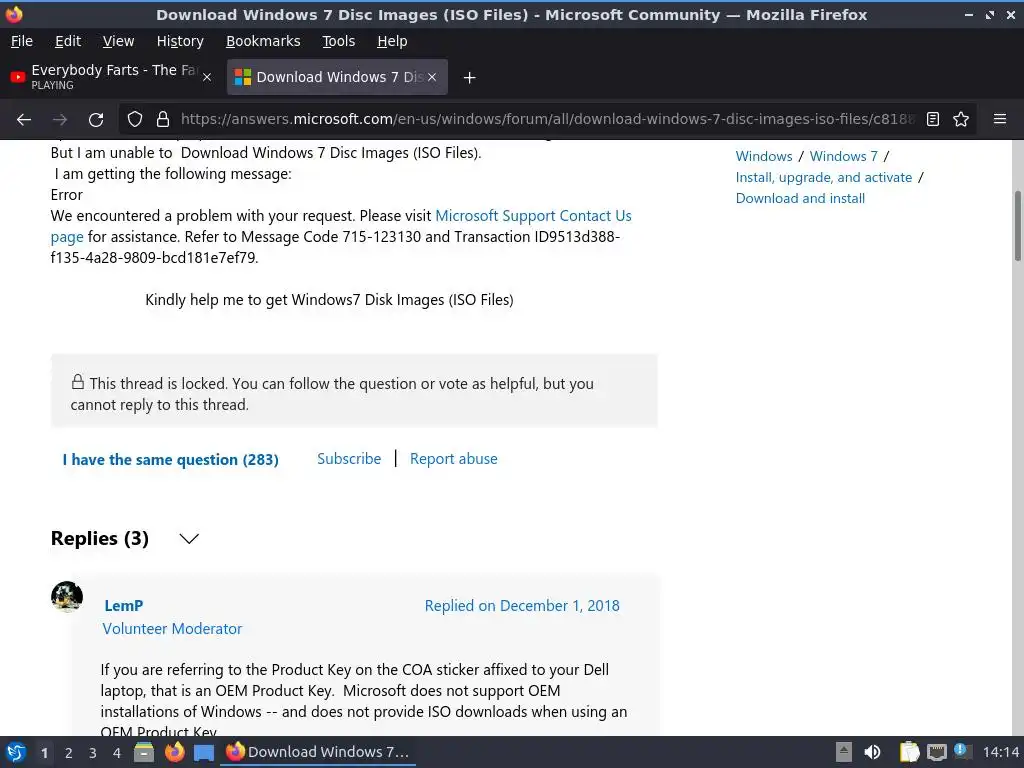Image resolution: width=1024 pixels, height=768 pixels.
Task: Switch to virtual desktop 2
Action: point(69,753)
